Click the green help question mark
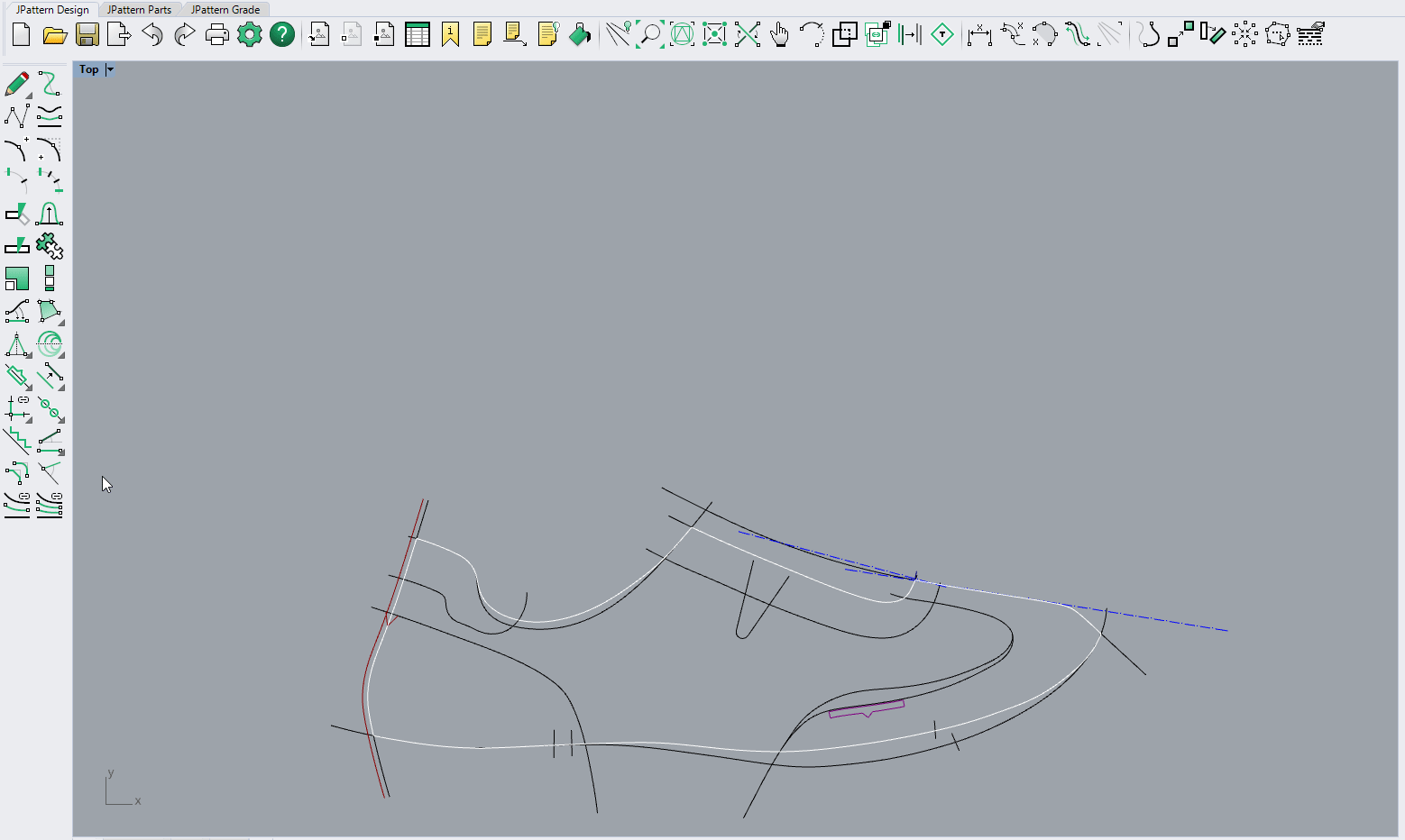This screenshot has width=1405, height=840. tap(282, 35)
